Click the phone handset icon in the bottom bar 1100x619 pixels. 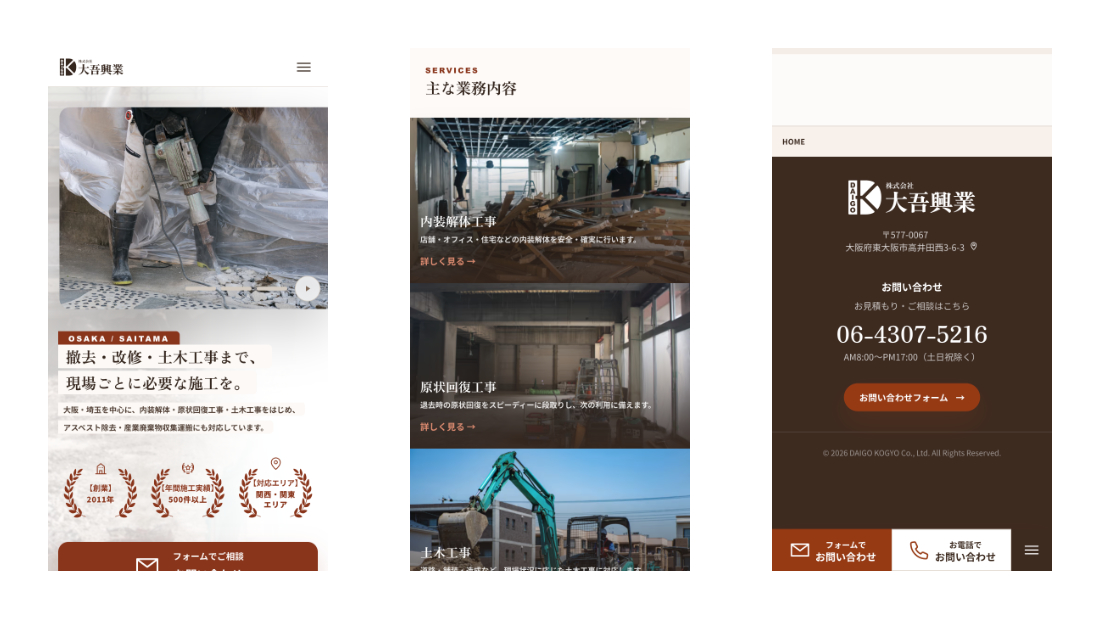click(x=918, y=550)
